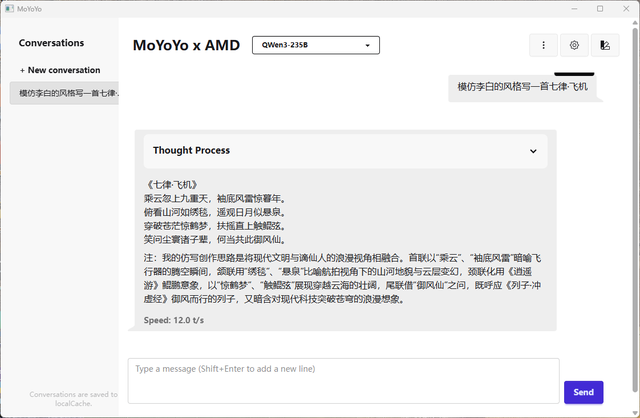This screenshot has height=418, width=640.
Task: Minimize the MoYoYo window
Action: [574, 9]
